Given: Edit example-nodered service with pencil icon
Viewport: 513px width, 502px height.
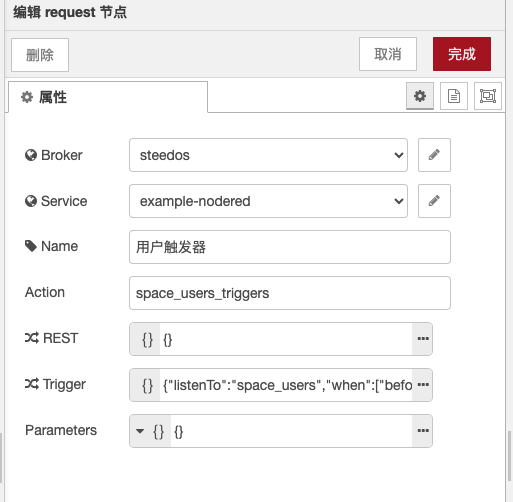Looking at the screenshot, I should [434, 201].
